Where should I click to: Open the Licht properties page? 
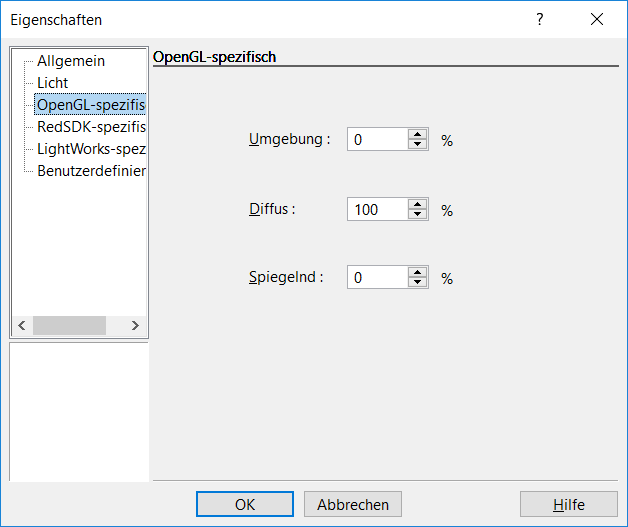click(52, 83)
